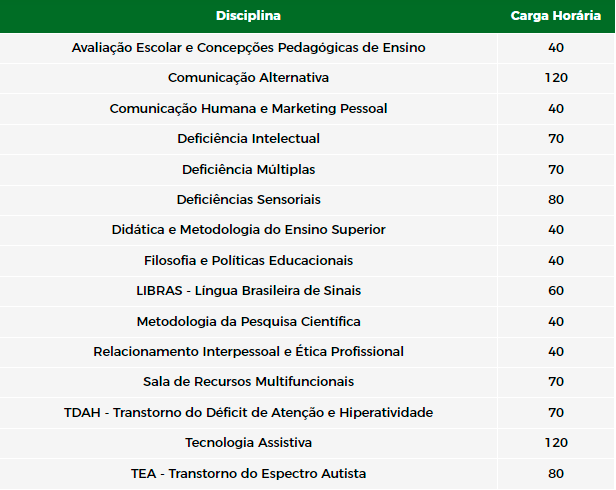
Task: Select Filosofia e Políticas Educacionais
Action: point(248,261)
